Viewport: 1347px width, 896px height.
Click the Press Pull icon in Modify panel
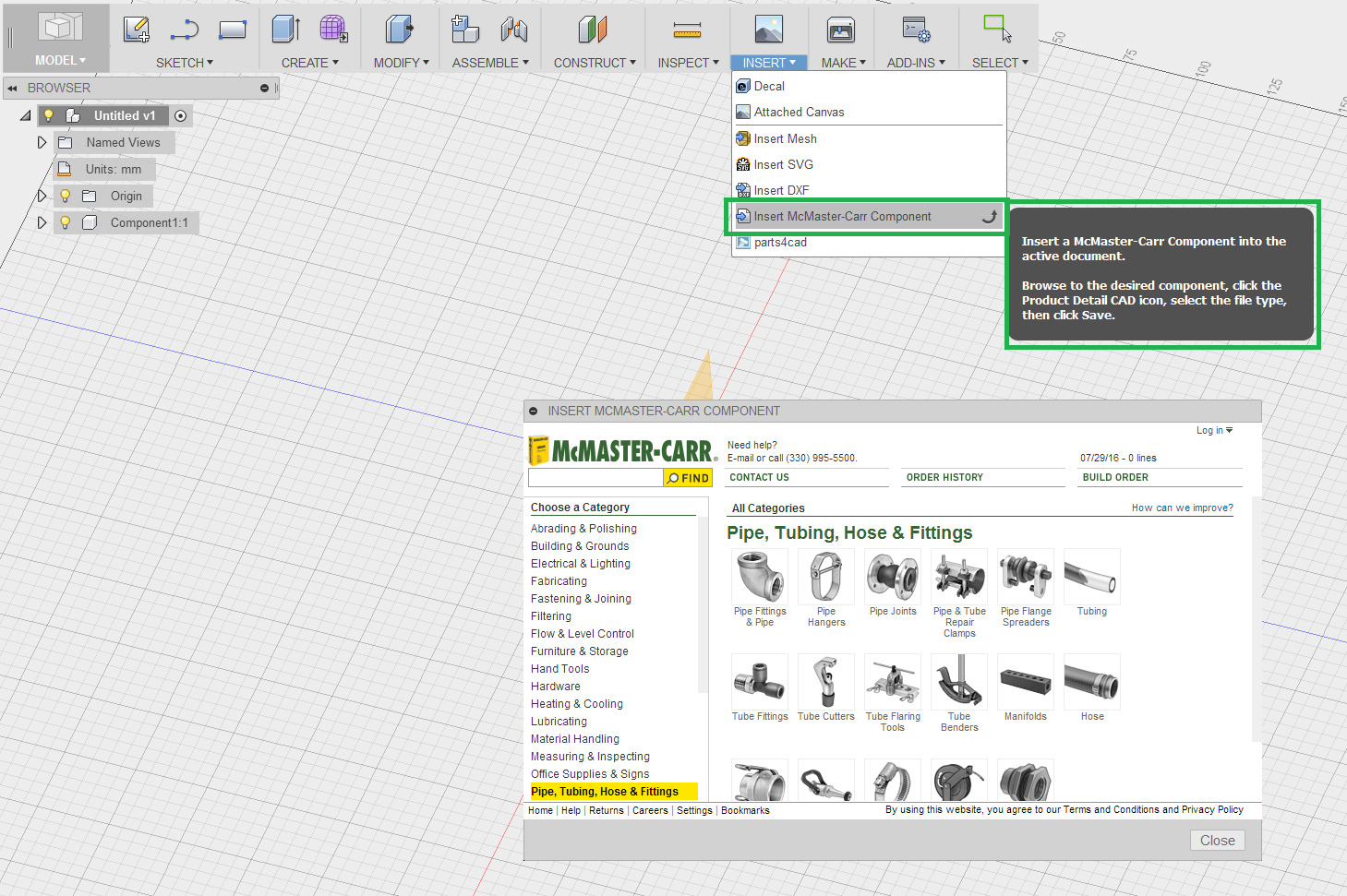coord(398,29)
